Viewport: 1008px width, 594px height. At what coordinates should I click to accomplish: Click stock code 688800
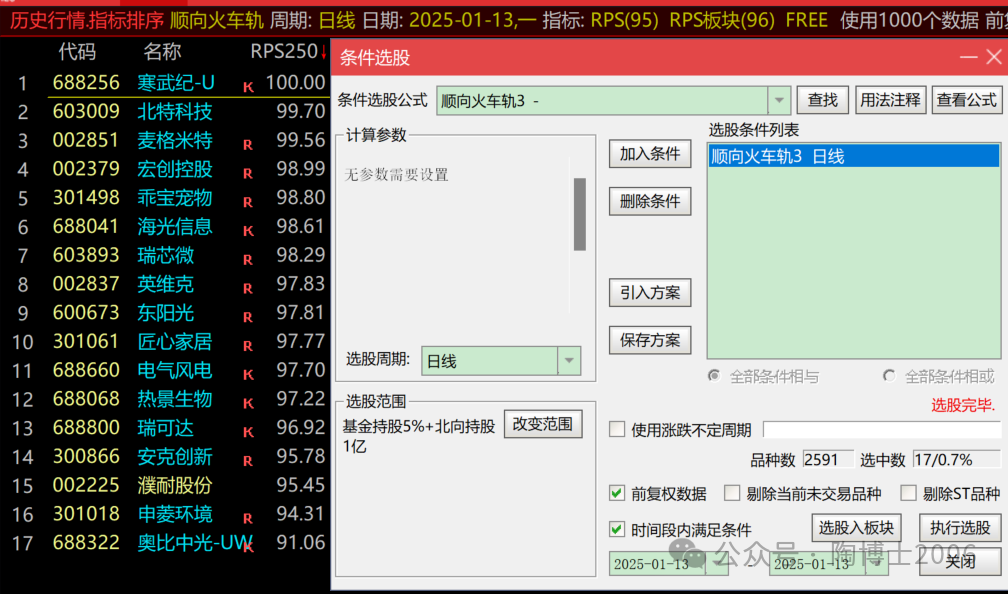86,428
